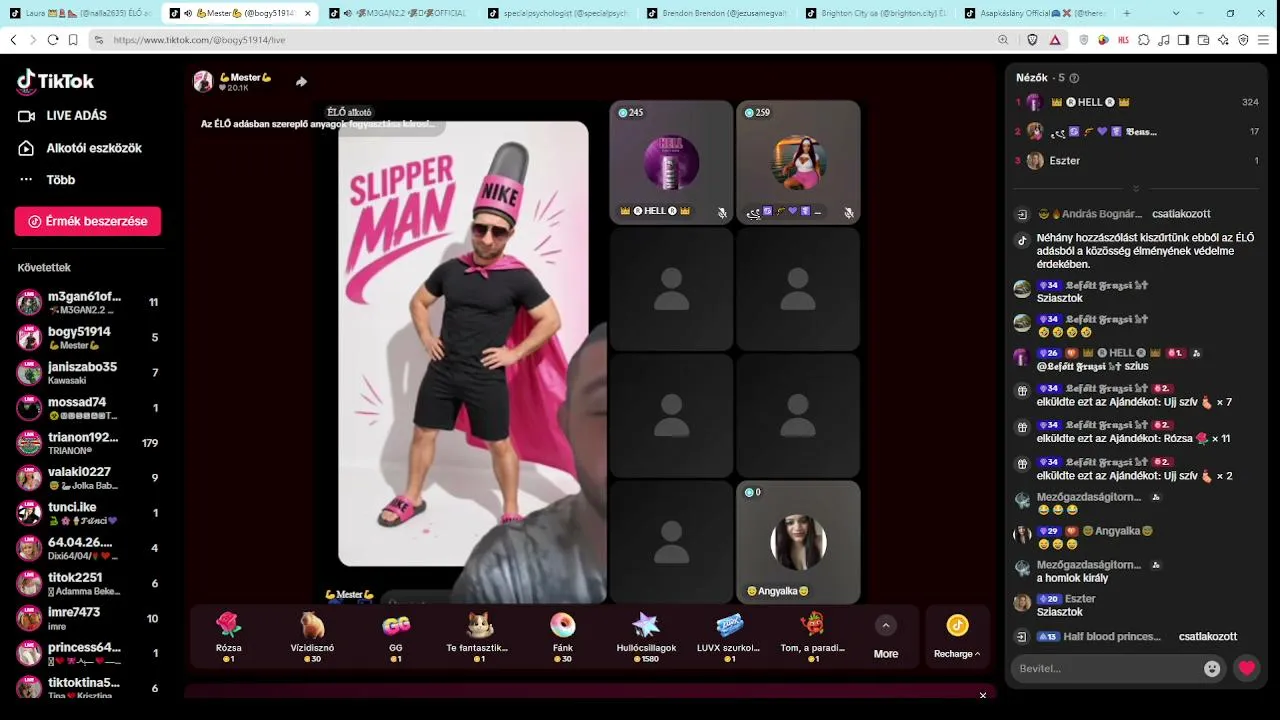Viewport: 1280px width, 720px height.
Task: Expand the viewers ranking list
Action: coord(1136,189)
